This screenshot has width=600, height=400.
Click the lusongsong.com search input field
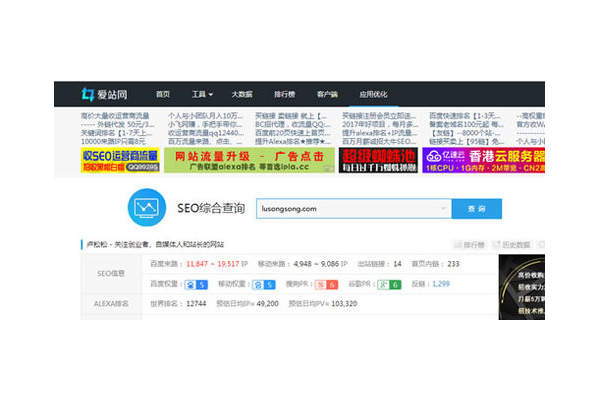tap(345, 209)
